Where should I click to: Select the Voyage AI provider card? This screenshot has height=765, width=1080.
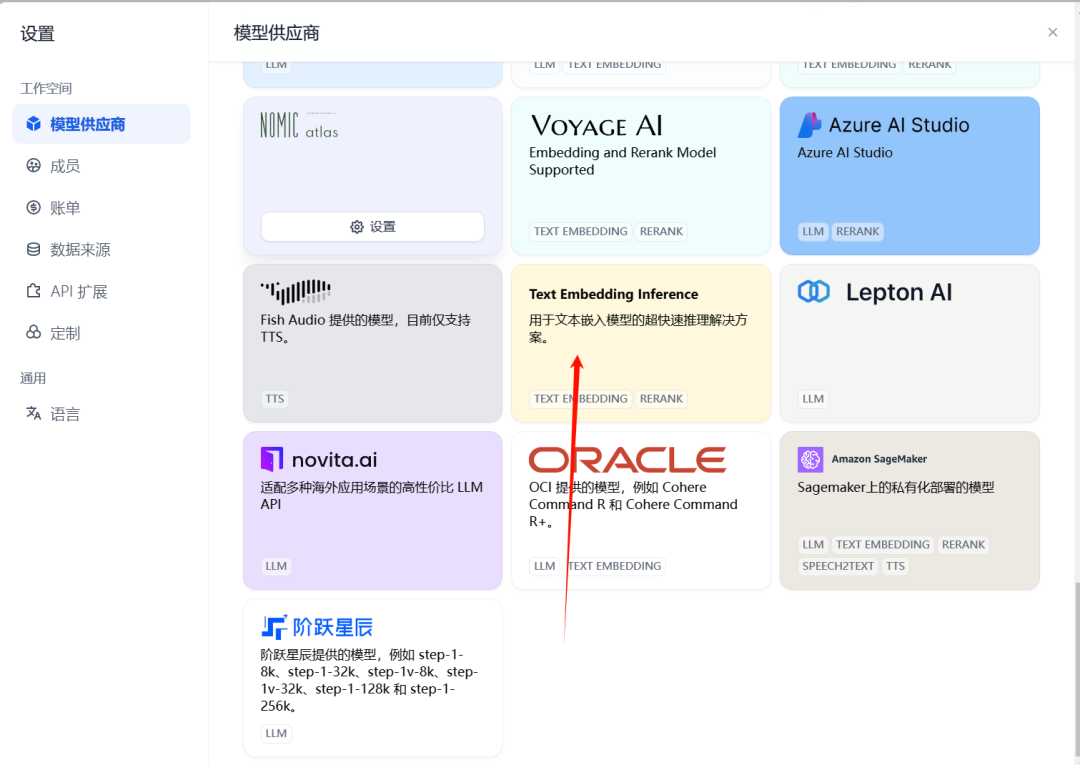(640, 175)
